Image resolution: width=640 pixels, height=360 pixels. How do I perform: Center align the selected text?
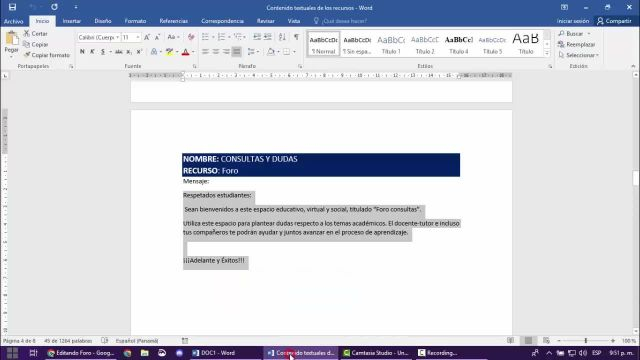click(216, 52)
